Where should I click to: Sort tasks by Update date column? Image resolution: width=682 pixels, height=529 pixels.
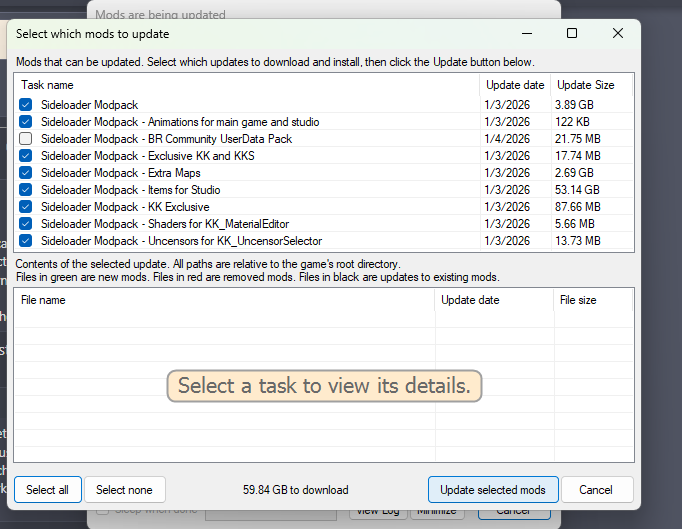pyautogui.click(x=515, y=85)
